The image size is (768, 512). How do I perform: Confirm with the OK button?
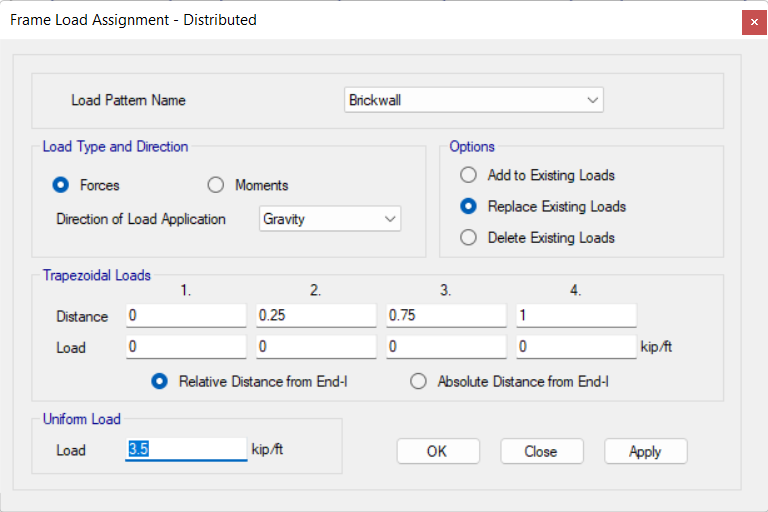pyautogui.click(x=438, y=451)
